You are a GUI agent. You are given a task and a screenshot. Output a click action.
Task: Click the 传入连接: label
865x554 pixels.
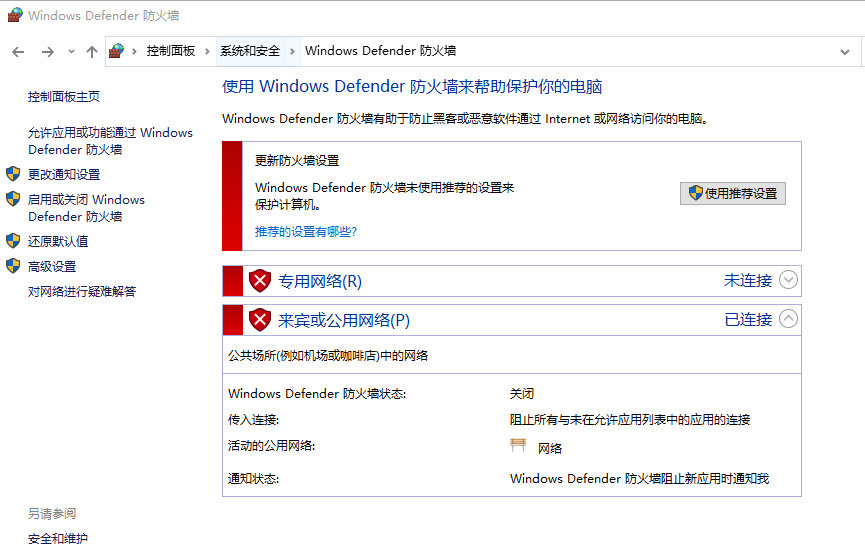click(x=254, y=420)
